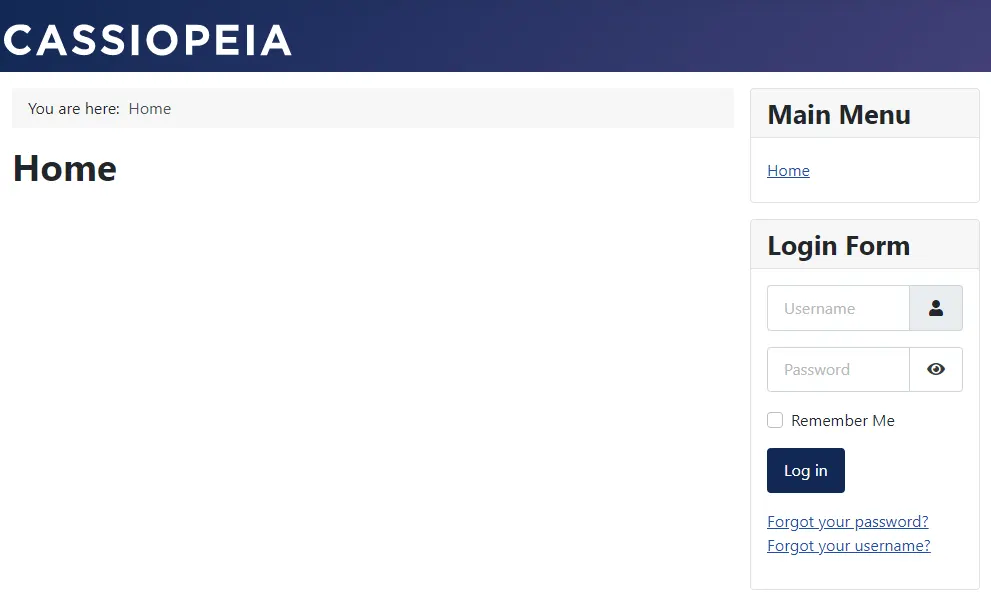Open the Forgot your password link

click(847, 522)
